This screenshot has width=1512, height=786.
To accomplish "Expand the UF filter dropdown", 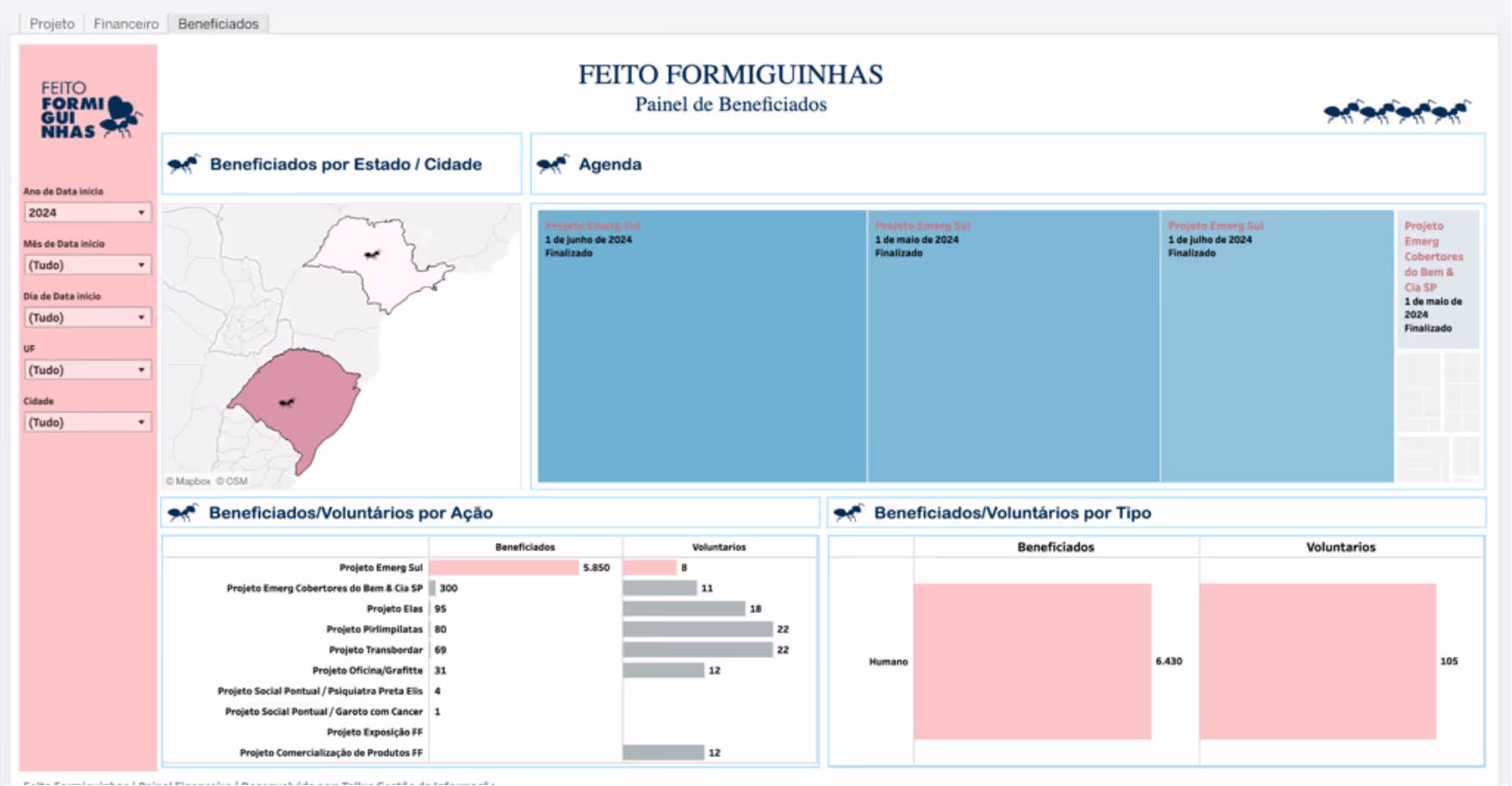I will pyautogui.click(x=88, y=370).
